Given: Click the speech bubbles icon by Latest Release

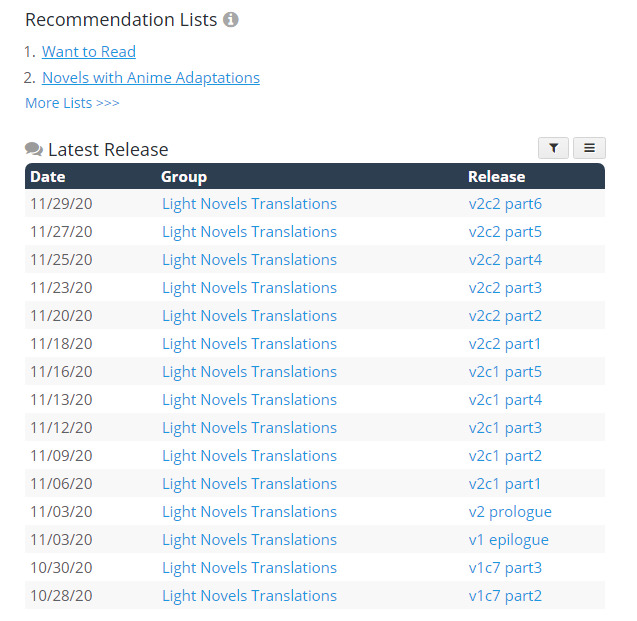Looking at the screenshot, I should click(x=34, y=150).
